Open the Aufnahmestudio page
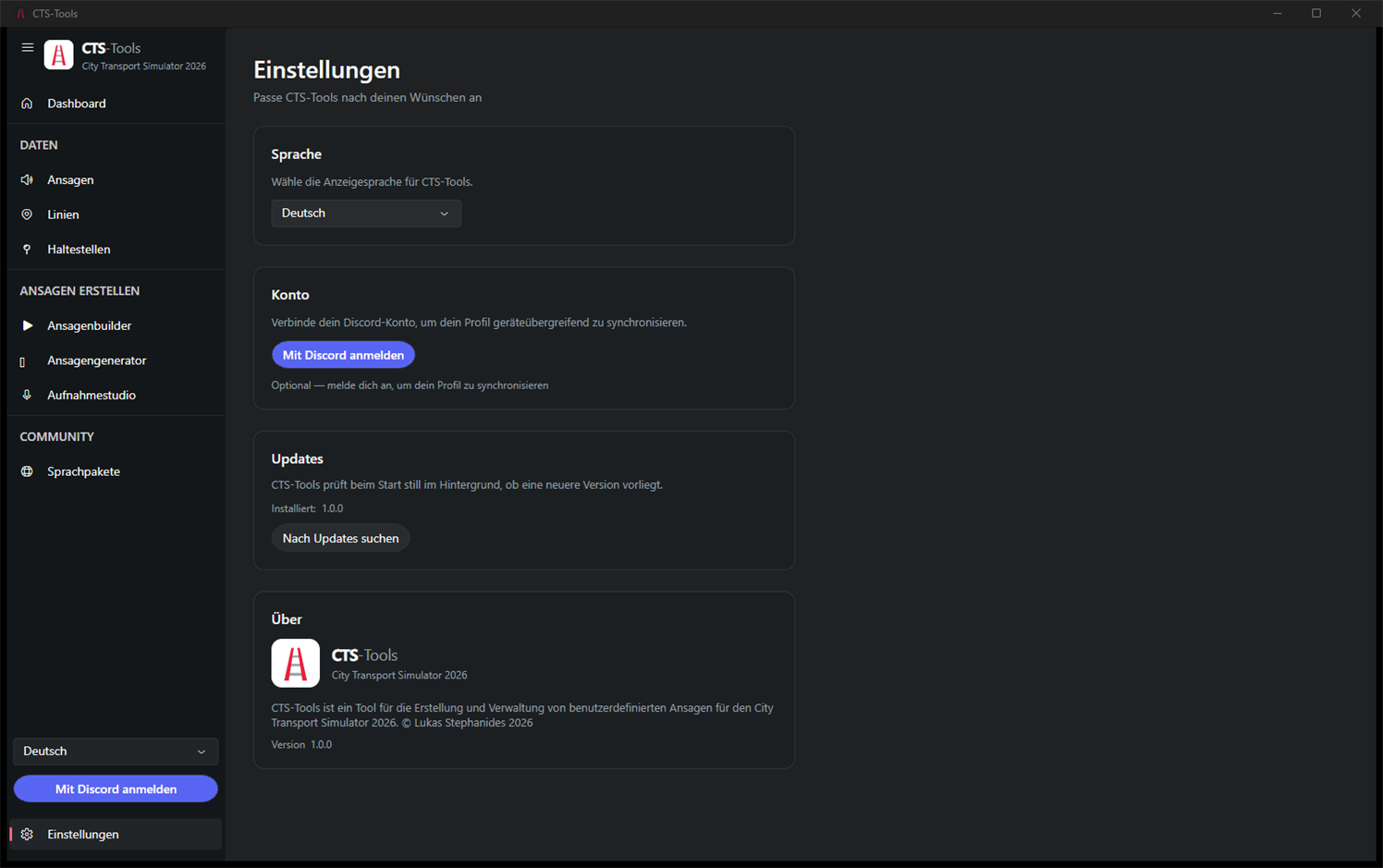 pyautogui.click(x=116, y=396)
